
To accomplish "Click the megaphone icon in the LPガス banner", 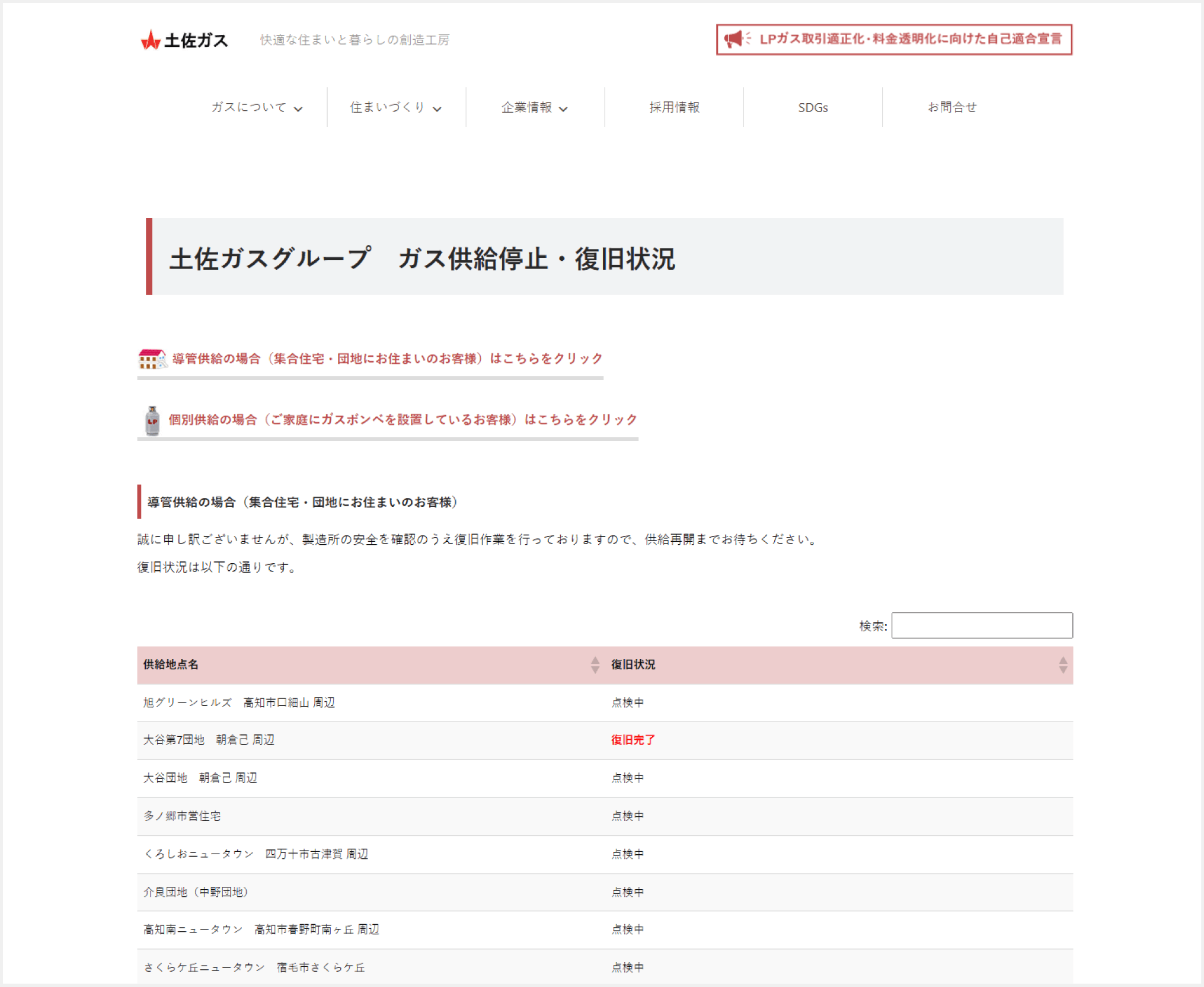I will 736,39.
